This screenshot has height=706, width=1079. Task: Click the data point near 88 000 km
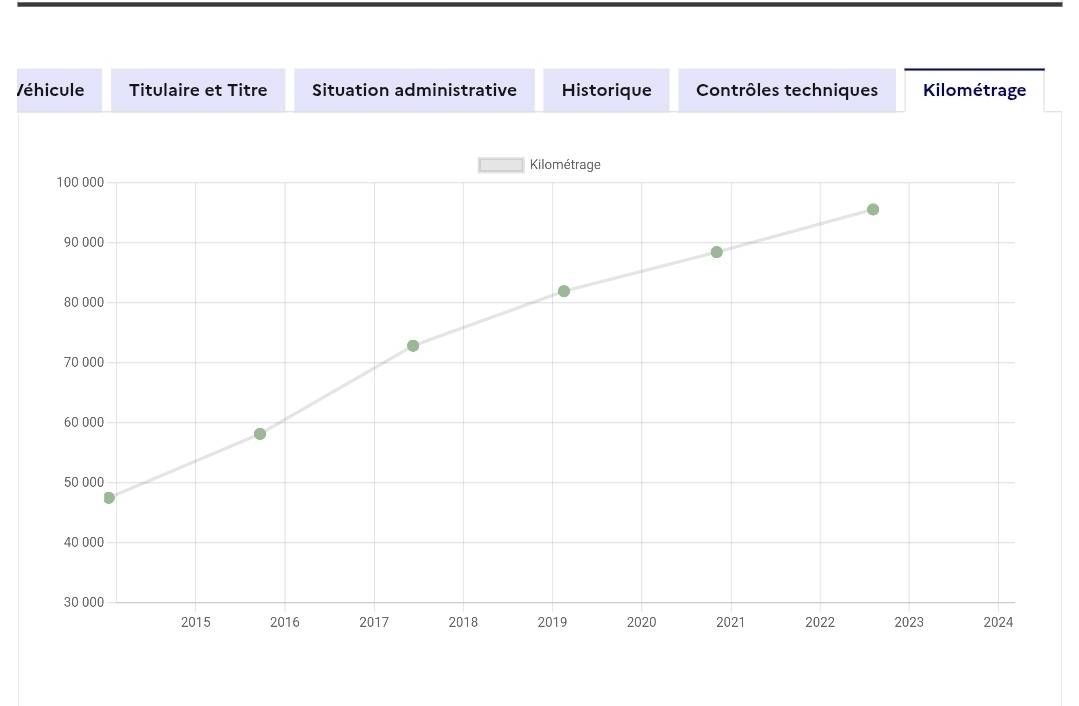pyautogui.click(x=716, y=252)
